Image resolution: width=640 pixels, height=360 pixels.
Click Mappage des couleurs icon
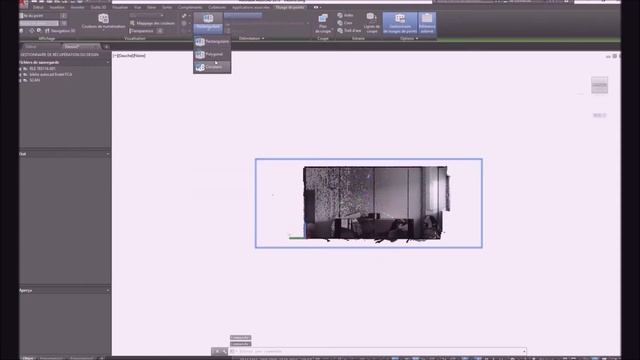pyautogui.click(x=132, y=23)
